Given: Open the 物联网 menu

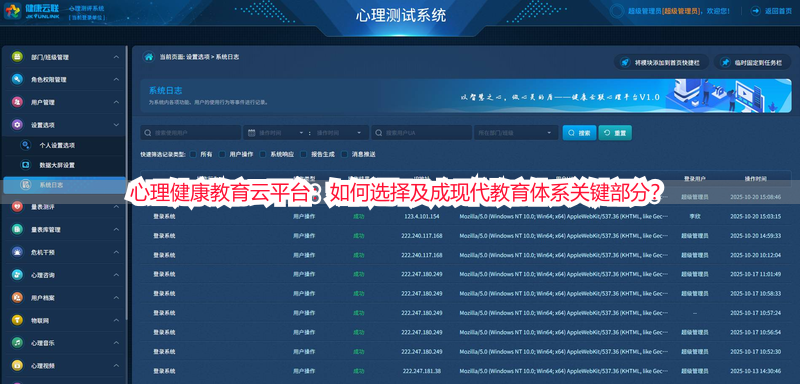Looking at the screenshot, I should (64, 320).
